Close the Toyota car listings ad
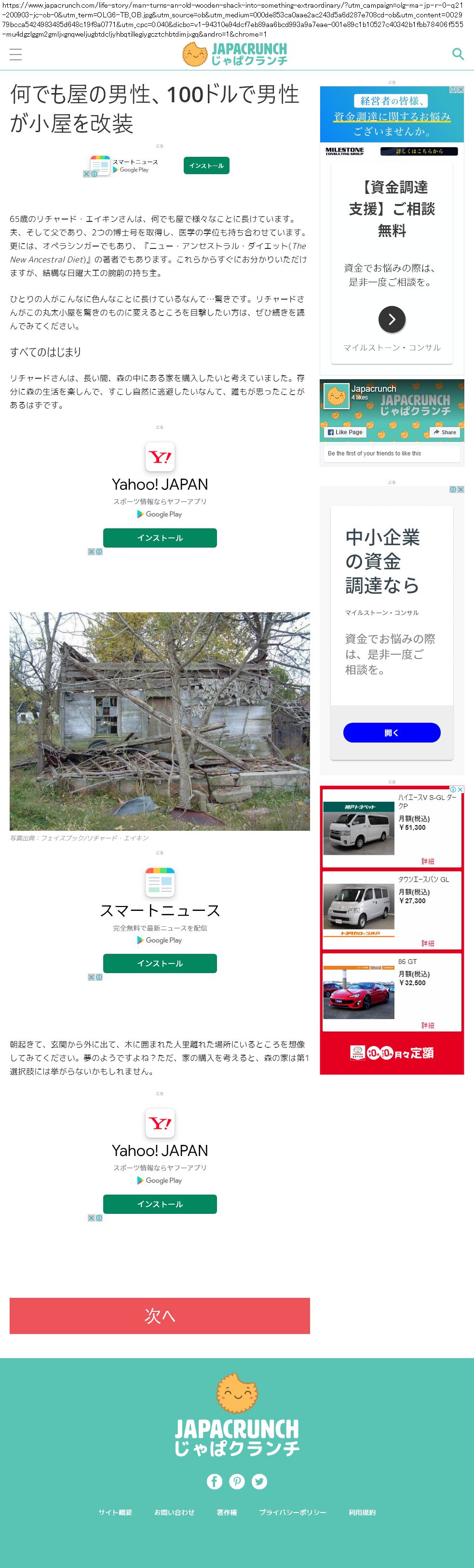Viewport: 474px width, 1568px height. pos(460,789)
